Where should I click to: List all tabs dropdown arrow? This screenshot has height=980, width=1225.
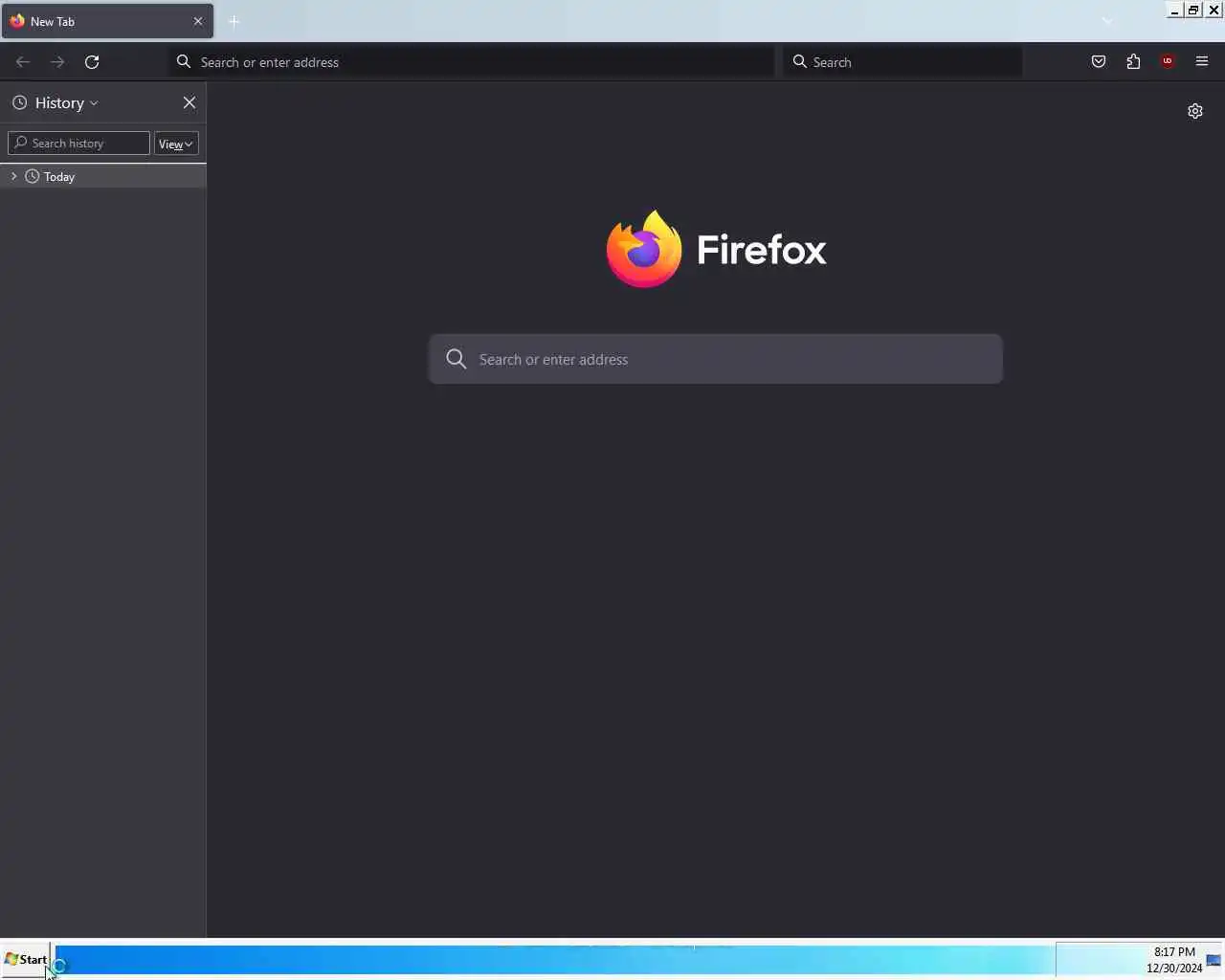pyautogui.click(x=1107, y=21)
